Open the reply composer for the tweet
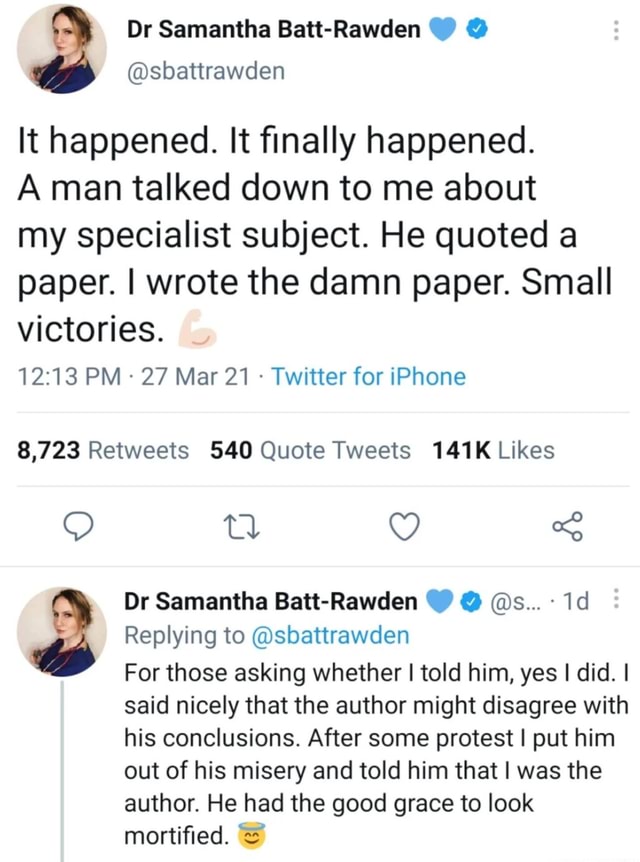Image resolution: width=640 pixels, height=862 pixels. (79, 527)
